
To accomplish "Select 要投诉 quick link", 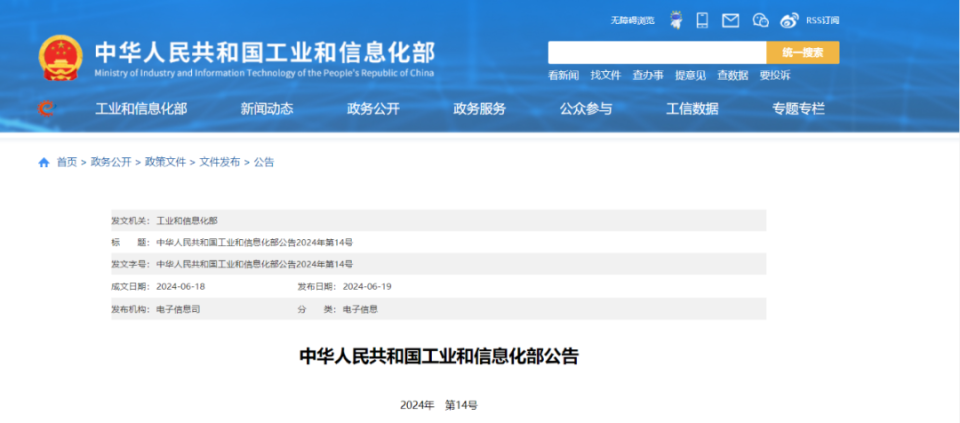I will click(775, 76).
